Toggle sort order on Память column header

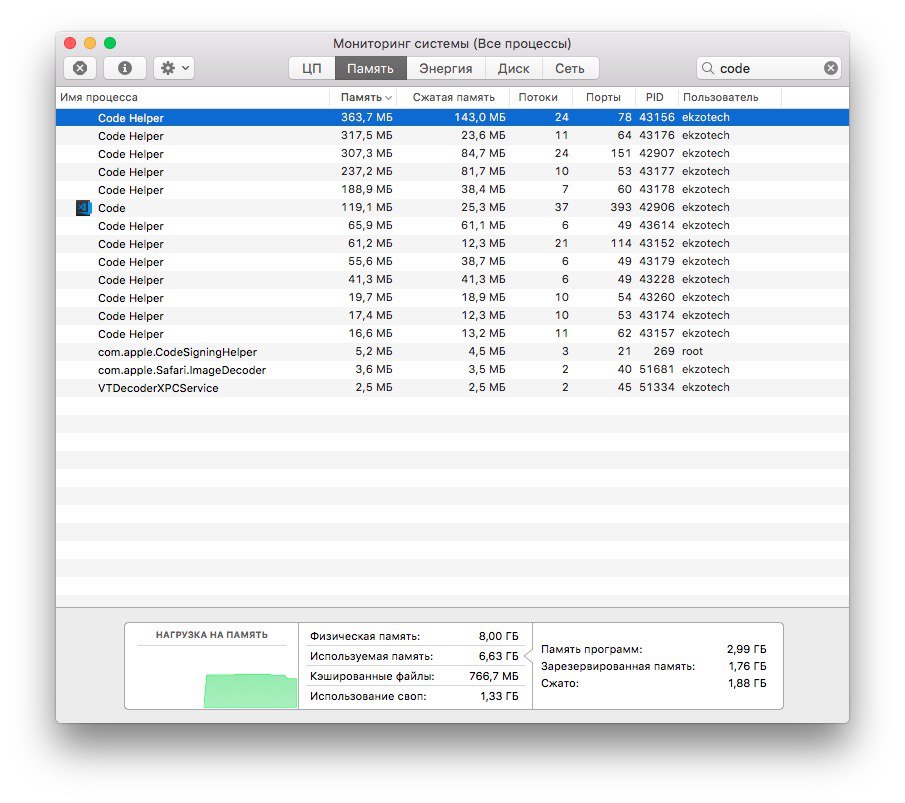[x=363, y=97]
